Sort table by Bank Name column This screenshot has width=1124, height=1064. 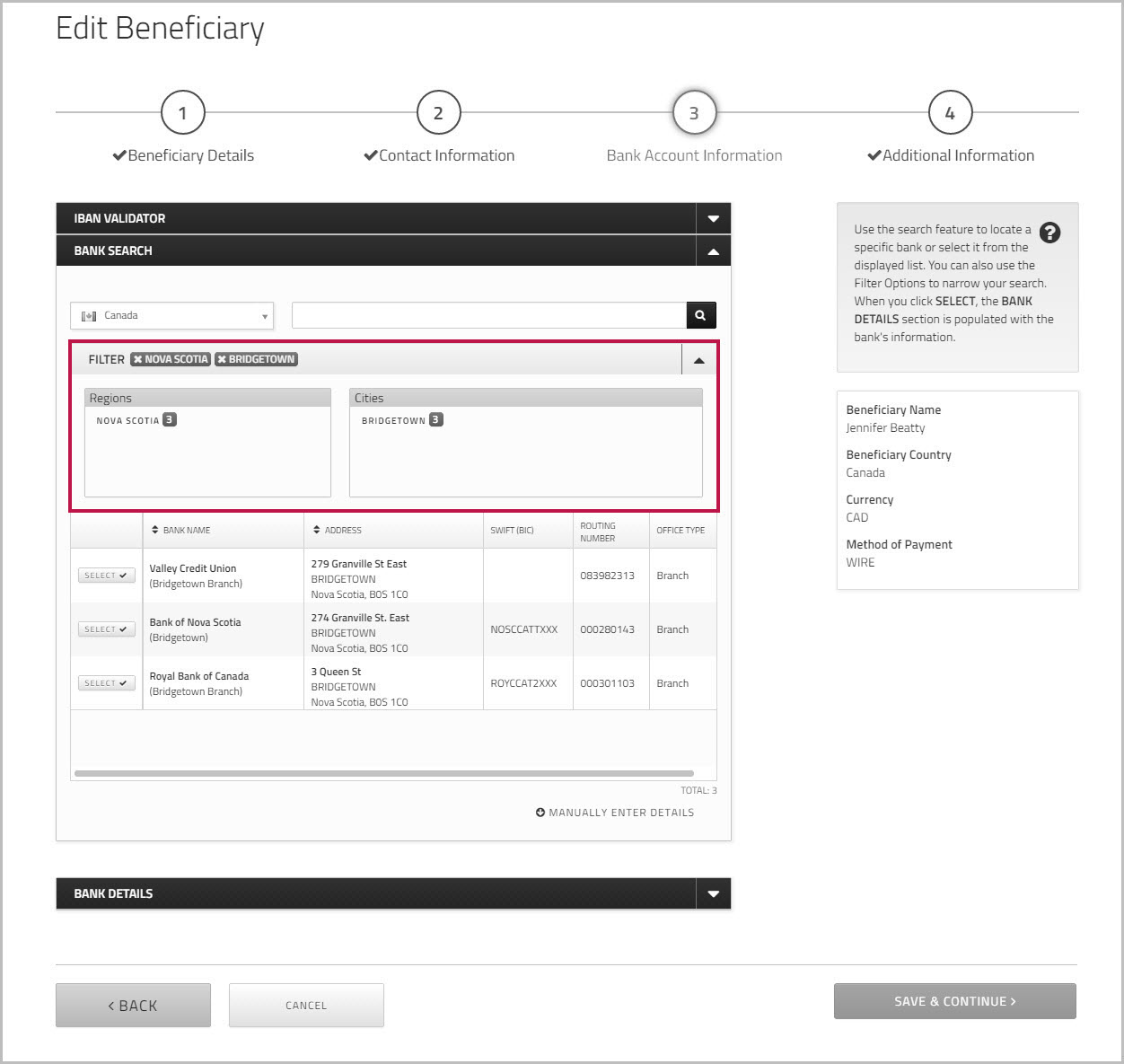[x=180, y=530]
